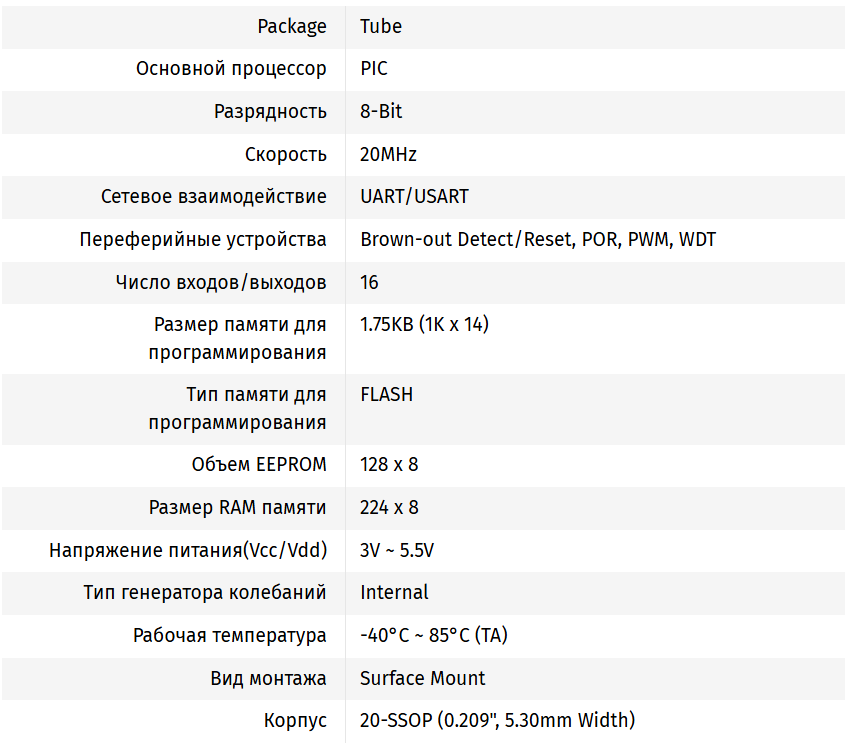Click the "Основной процессор" row label
This screenshot has width=845, height=743.
click(x=231, y=69)
